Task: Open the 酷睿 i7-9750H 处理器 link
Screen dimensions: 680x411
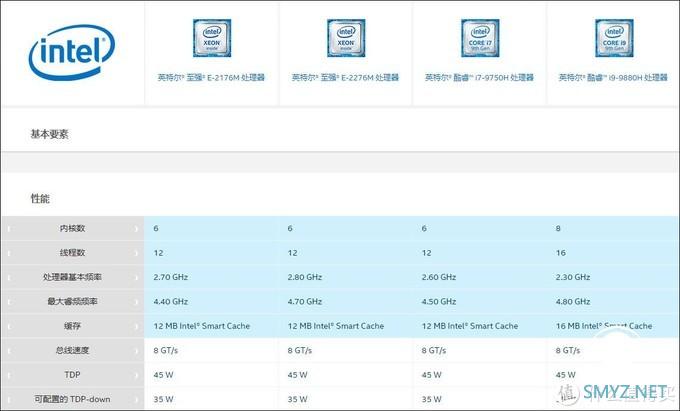Action: click(479, 78)
